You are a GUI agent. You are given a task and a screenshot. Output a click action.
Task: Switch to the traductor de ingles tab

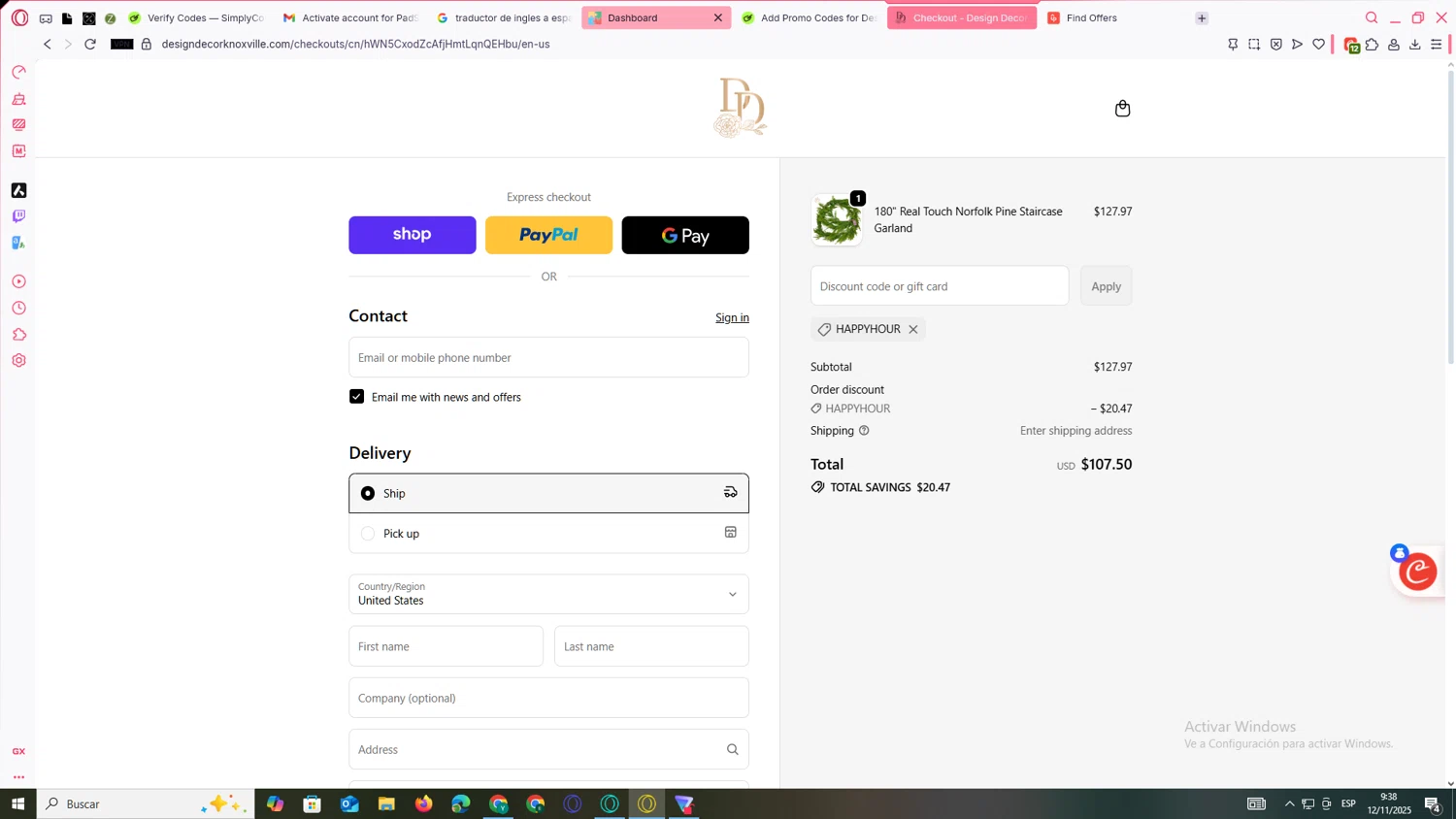click(504, 17)
